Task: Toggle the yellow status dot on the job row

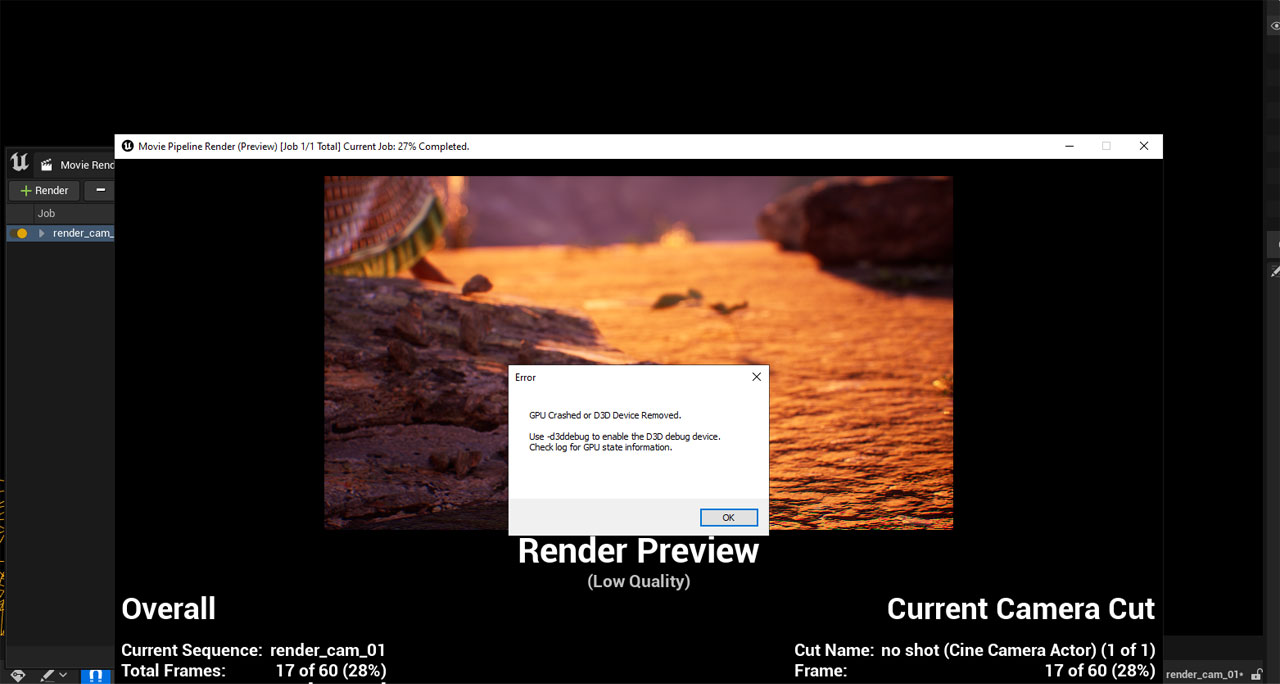Action: pyautogui.click(x=20, y=232)
